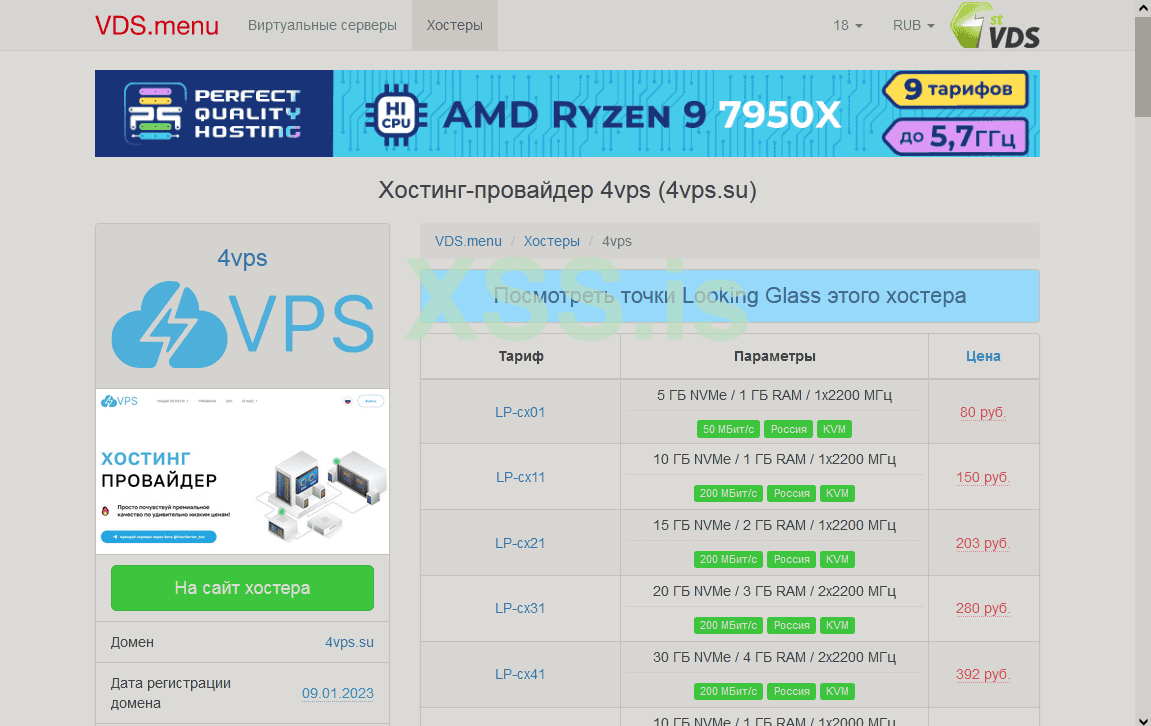Open the hoster site screenshot thumbnail
1151x726 pixels.
(x=242, y=471)
